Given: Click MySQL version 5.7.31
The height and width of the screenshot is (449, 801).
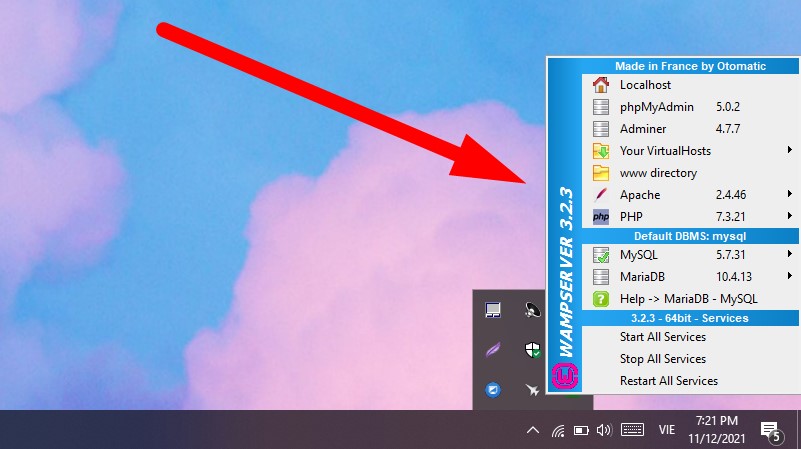Looking at the screenshot, I should pyautogui.click(x=730, y=255).
